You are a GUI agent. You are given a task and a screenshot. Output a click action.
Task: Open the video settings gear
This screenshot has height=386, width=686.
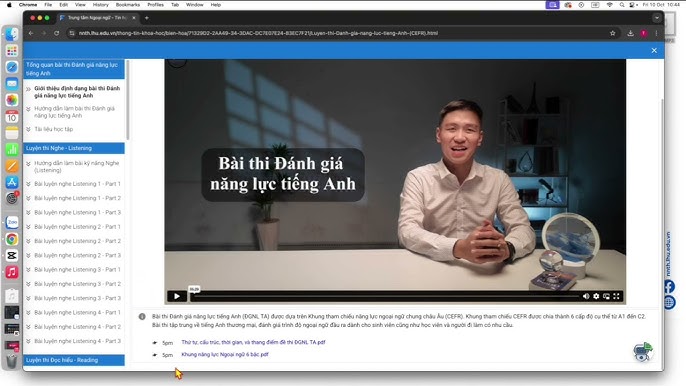coord(596,296)
